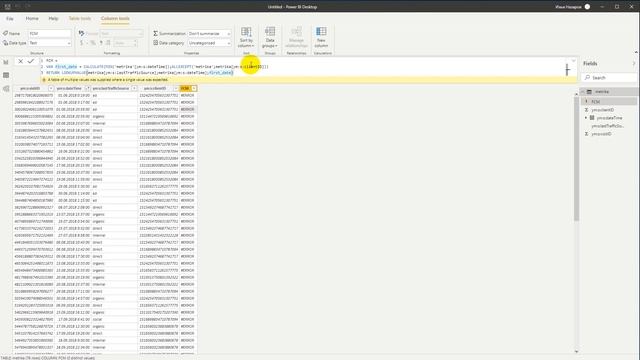The image size is (640, 360).
Task: Click decimal places stepper box
Action: tap(125, 43)
